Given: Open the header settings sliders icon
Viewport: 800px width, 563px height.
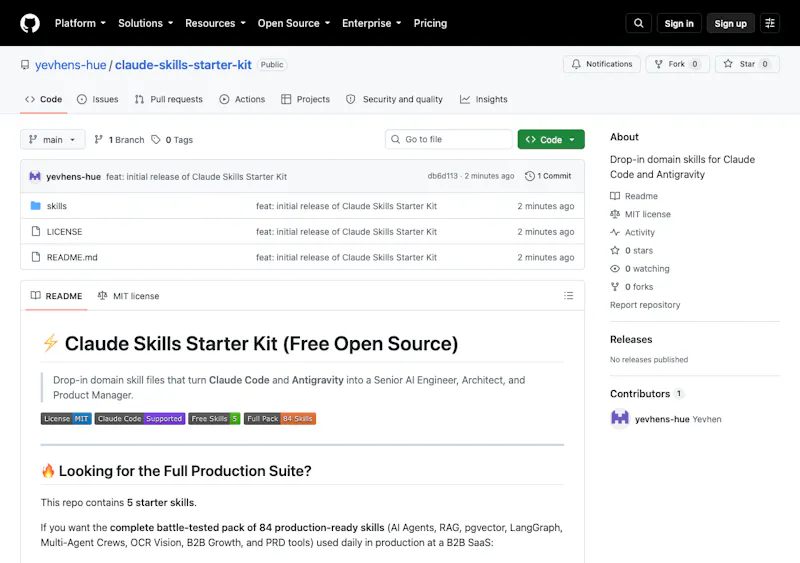Looking at the screenshot, I should coord(770,23).
